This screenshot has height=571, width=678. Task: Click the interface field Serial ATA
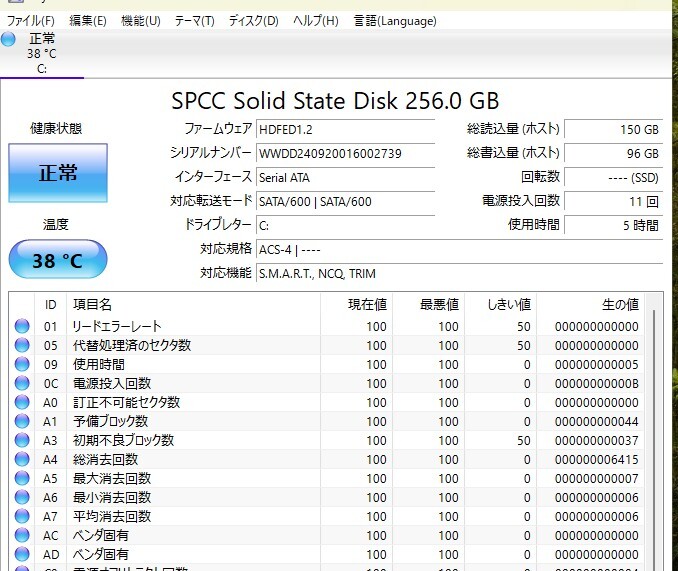(x=345, y=178)
